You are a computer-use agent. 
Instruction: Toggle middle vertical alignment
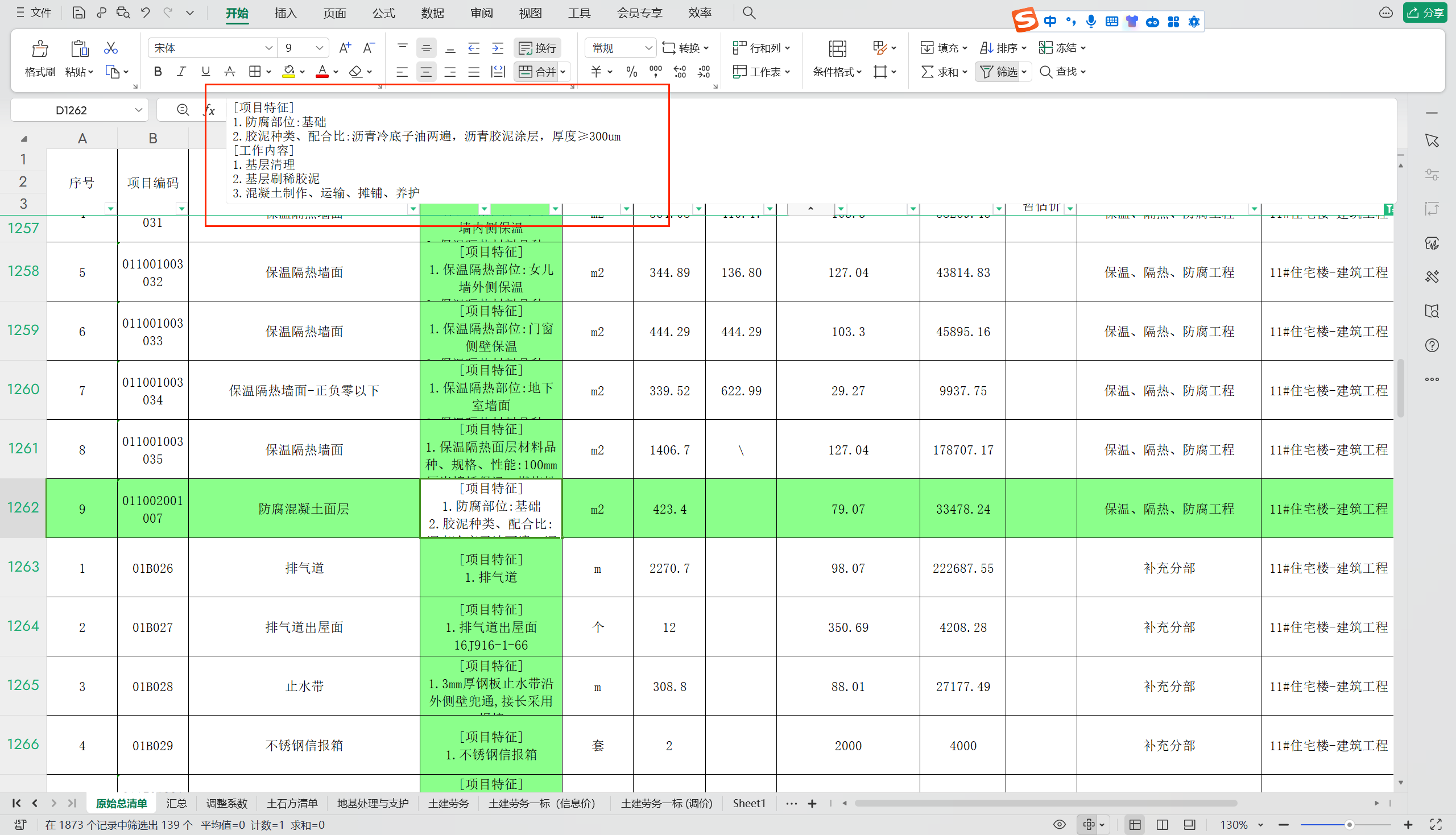(x=426, y=48)
